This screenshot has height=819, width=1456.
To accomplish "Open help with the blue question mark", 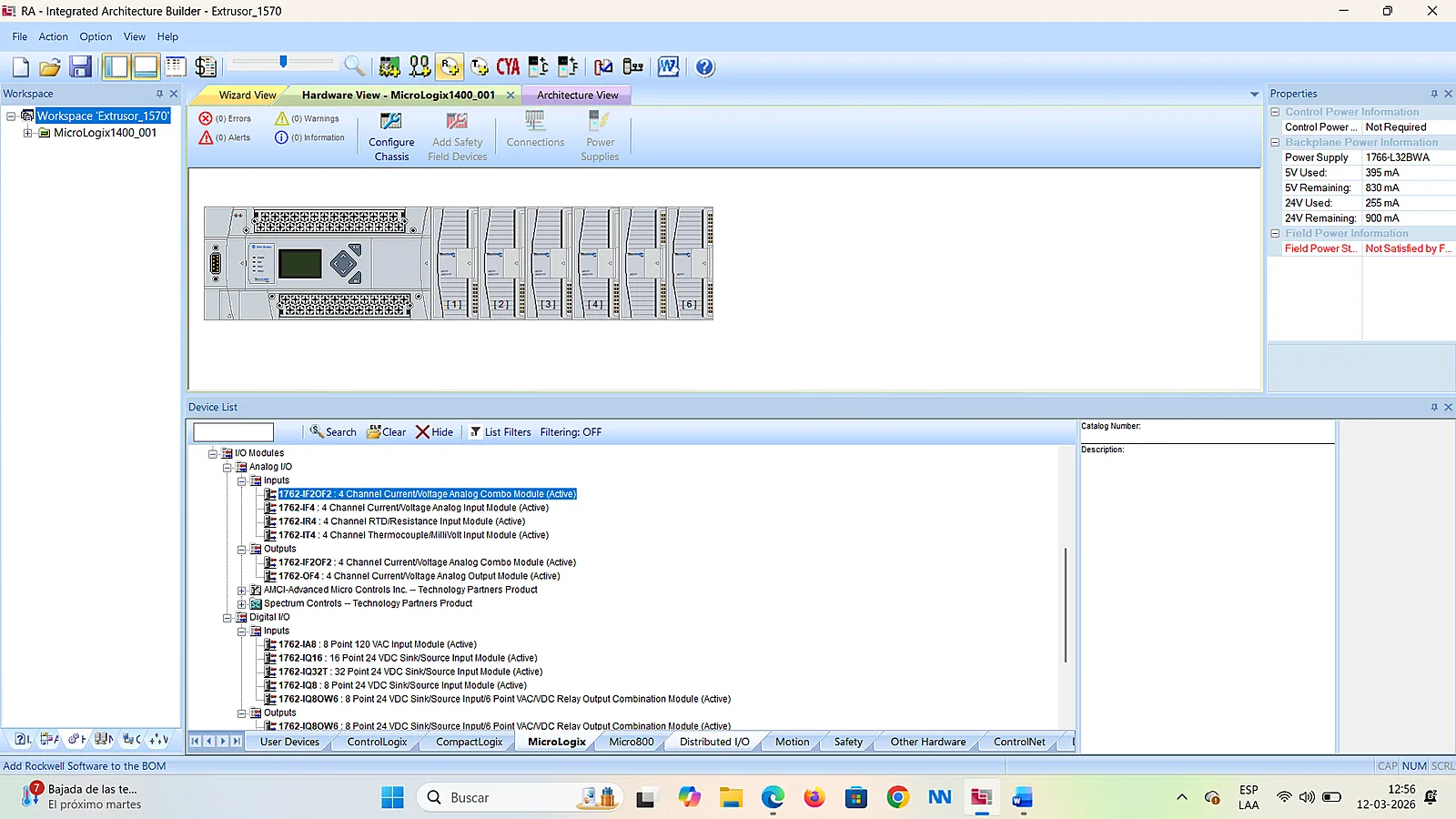I will click(x=704, y=66).
